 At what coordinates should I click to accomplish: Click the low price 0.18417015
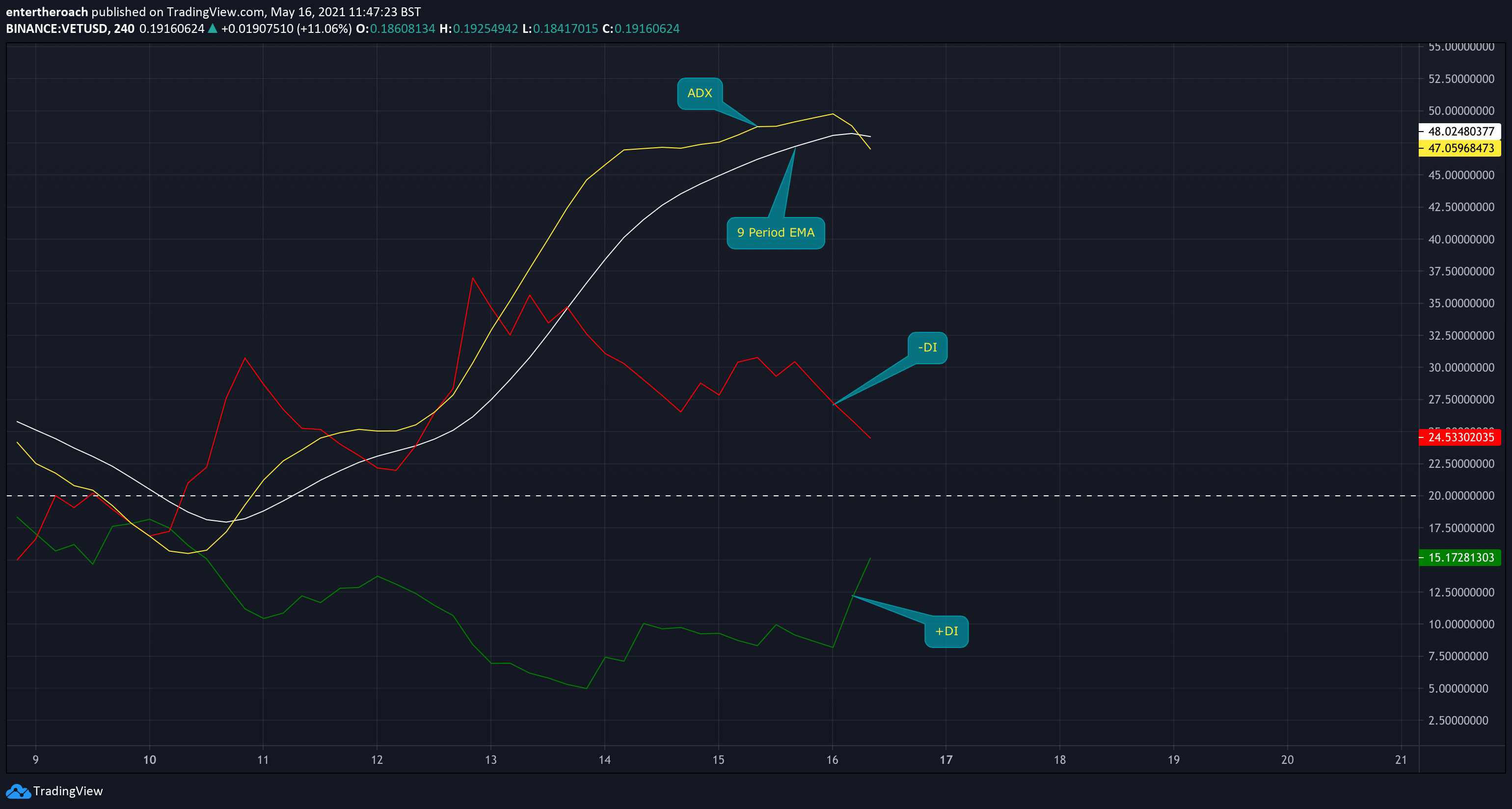click(565, 29)
